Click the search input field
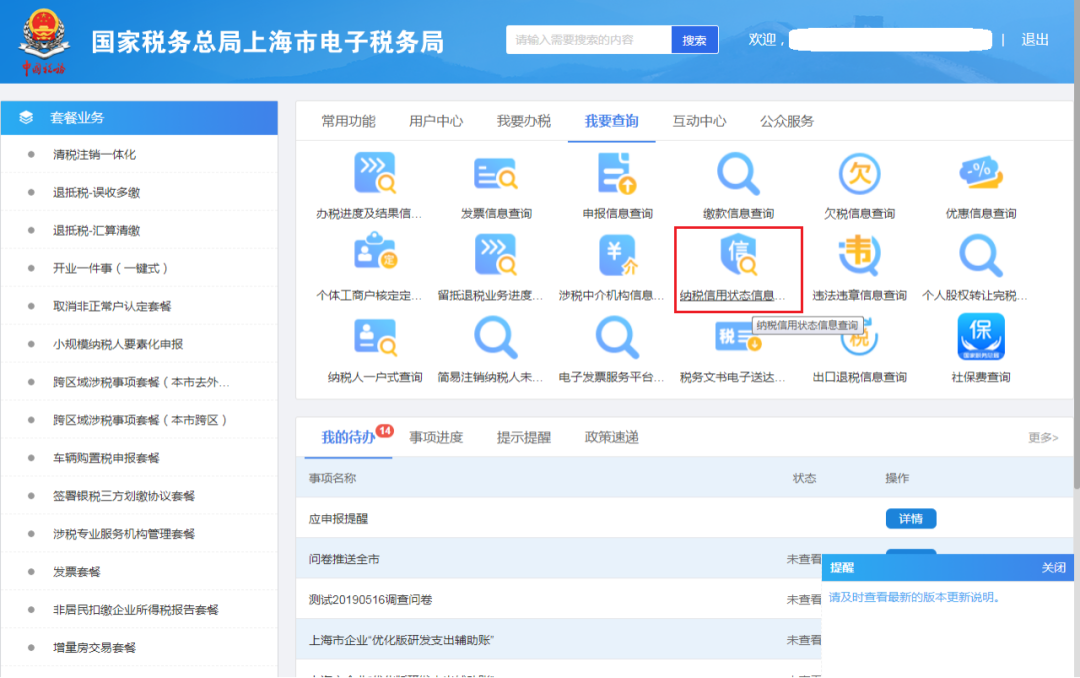Screen dimensions: 1080x678 (x=589, y=40)
